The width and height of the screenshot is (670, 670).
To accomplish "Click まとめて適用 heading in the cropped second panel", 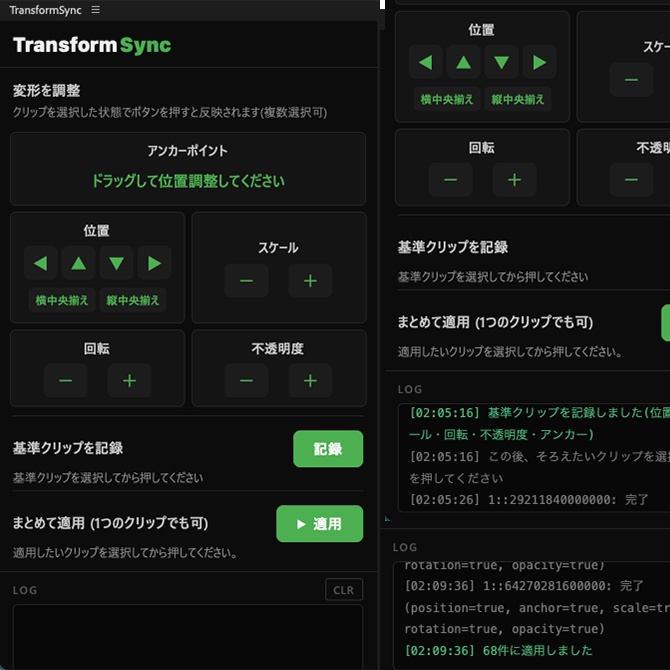I will tap(495, 322).
